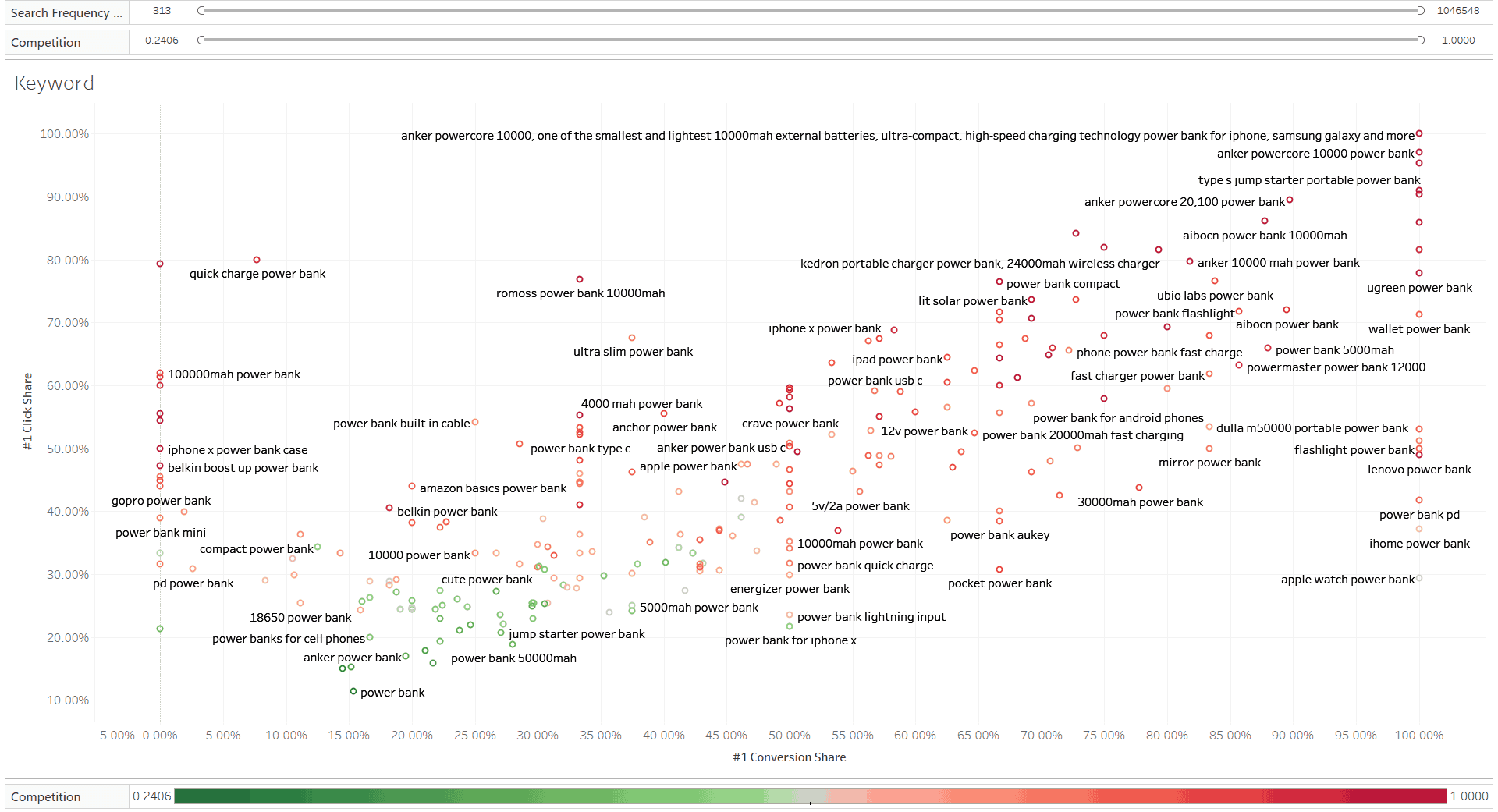
Task: Click the Competition filter minimum value 0.2406
Action: point(162,41)
